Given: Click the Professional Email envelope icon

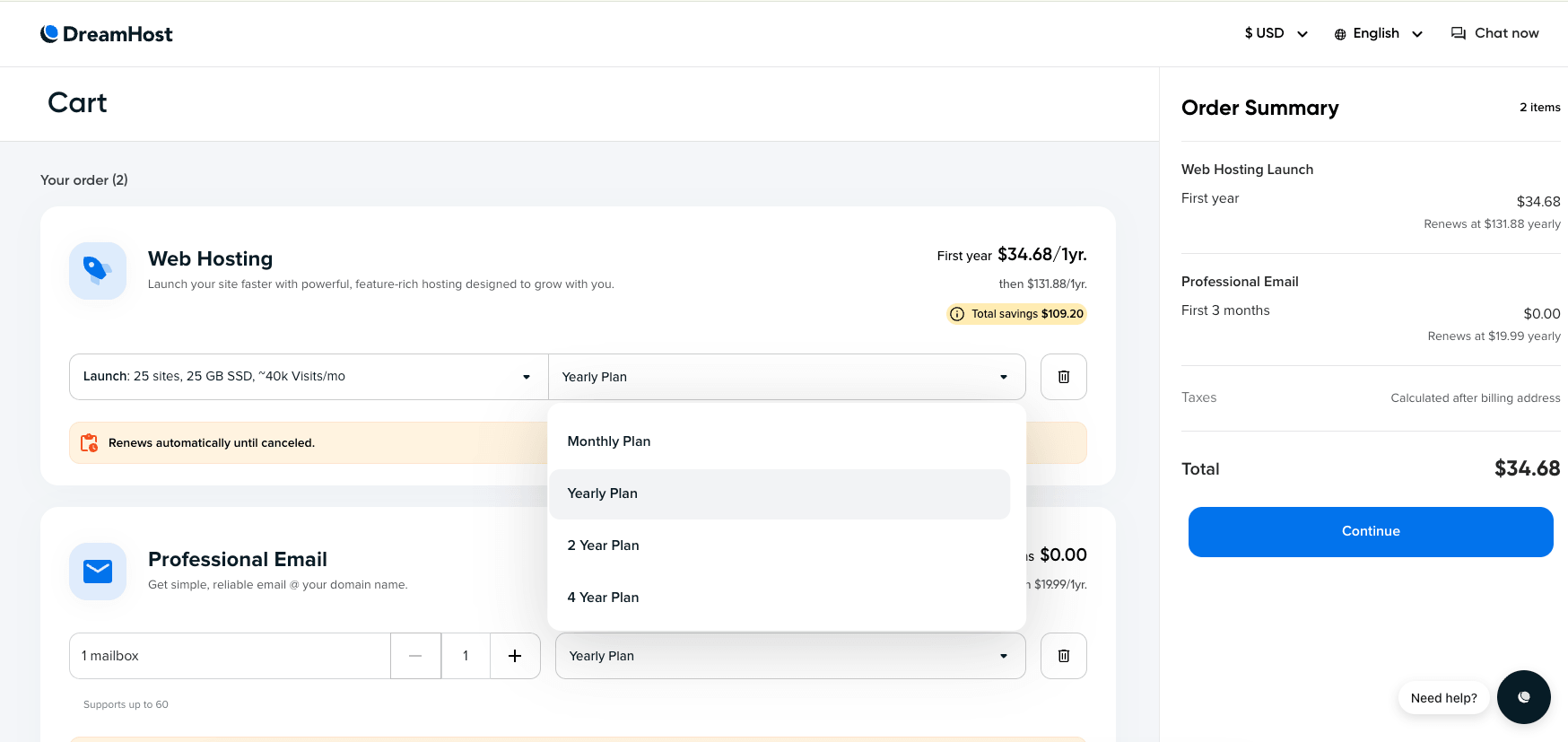Looking at the screenshot, I should 98,571.
